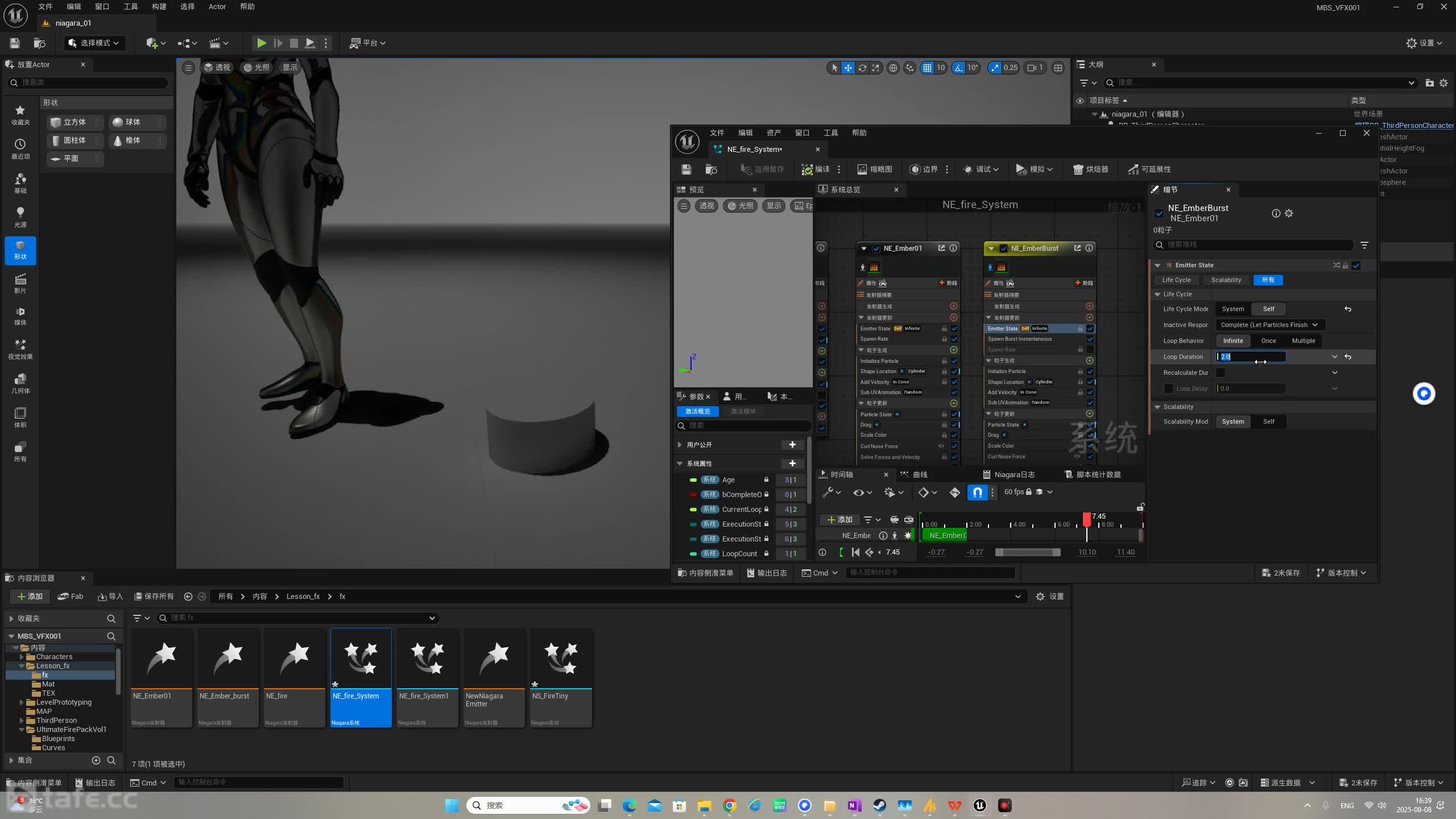Toggle the NE_Ember01 emitter enabled checkbox
The width and height of the screenshot is (1456, 819).
click(x=876, y=248)
